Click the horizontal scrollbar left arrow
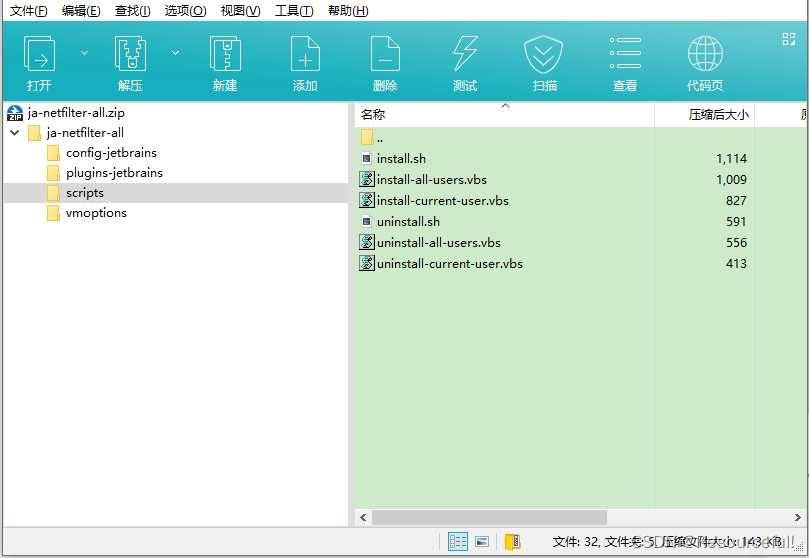The image size is (809, 558). click(x=363, y=517)
